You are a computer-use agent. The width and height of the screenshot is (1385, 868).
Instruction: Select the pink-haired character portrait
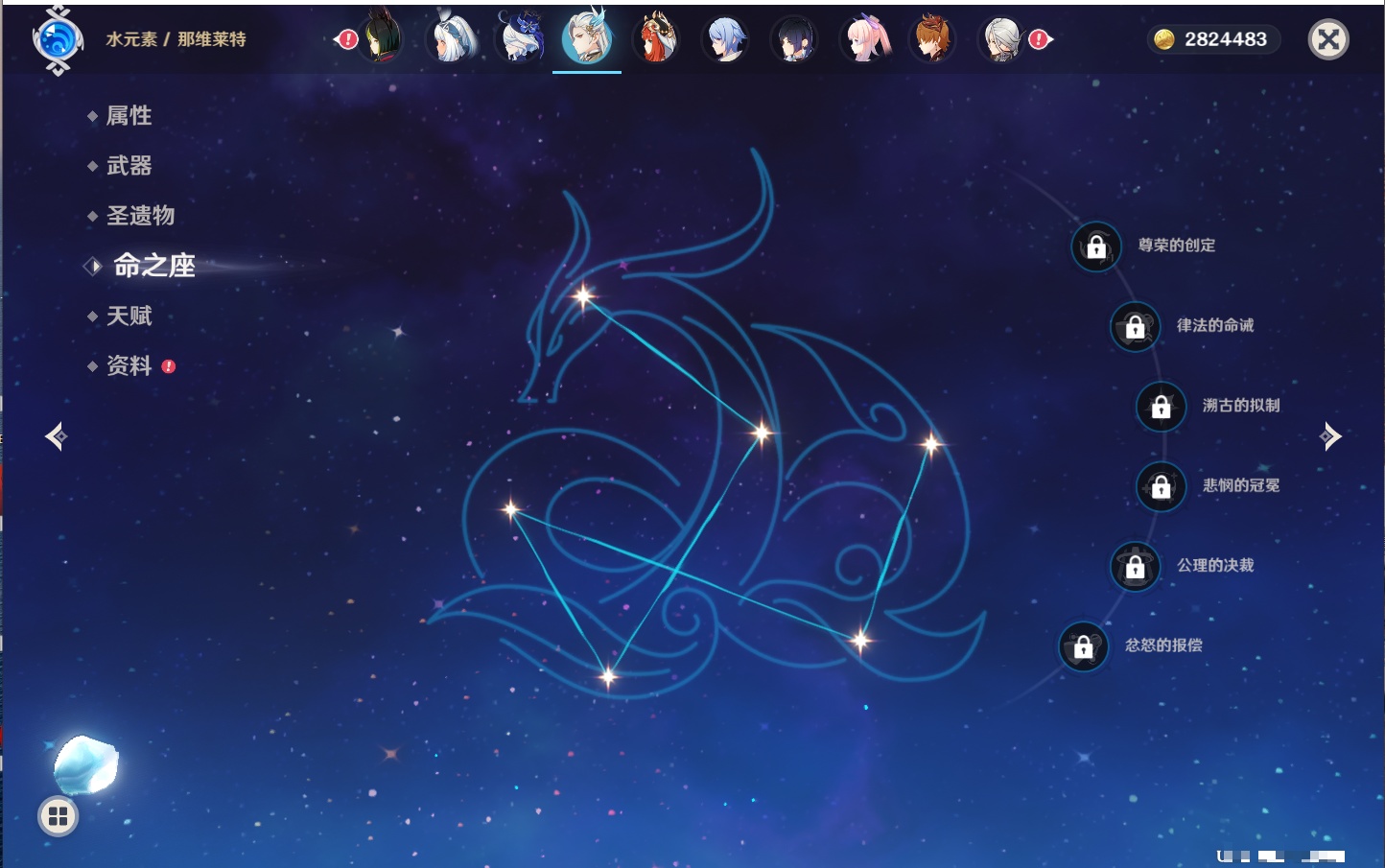[864, 39]
